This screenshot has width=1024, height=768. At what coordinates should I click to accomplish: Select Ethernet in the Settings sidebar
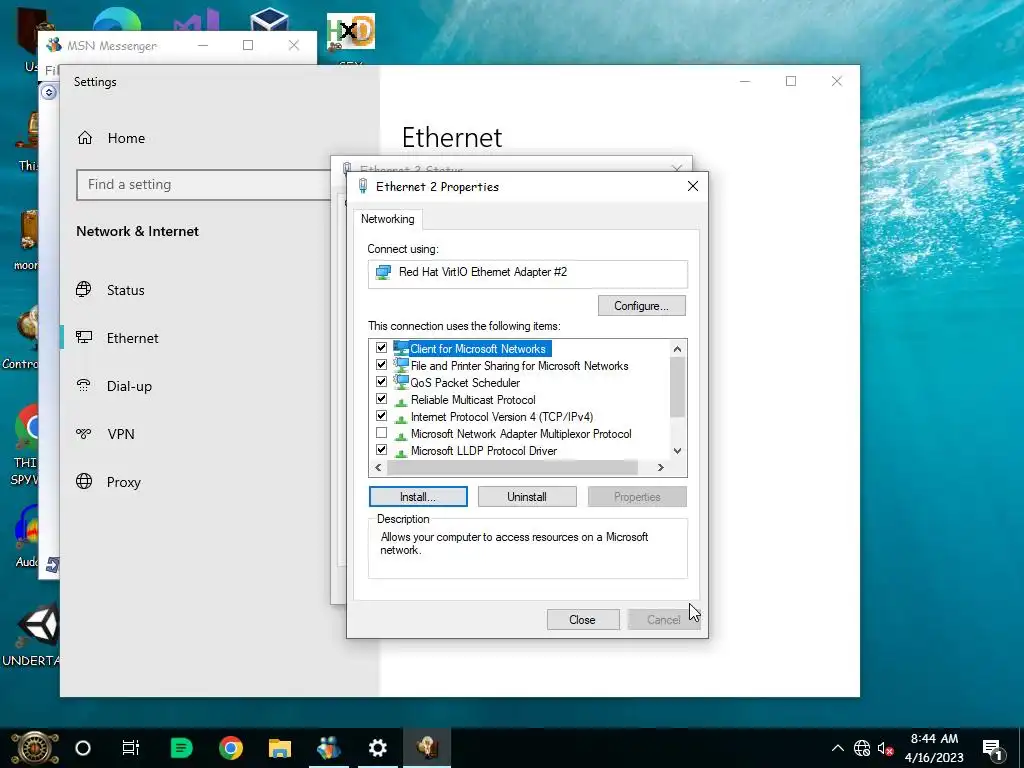133,338
